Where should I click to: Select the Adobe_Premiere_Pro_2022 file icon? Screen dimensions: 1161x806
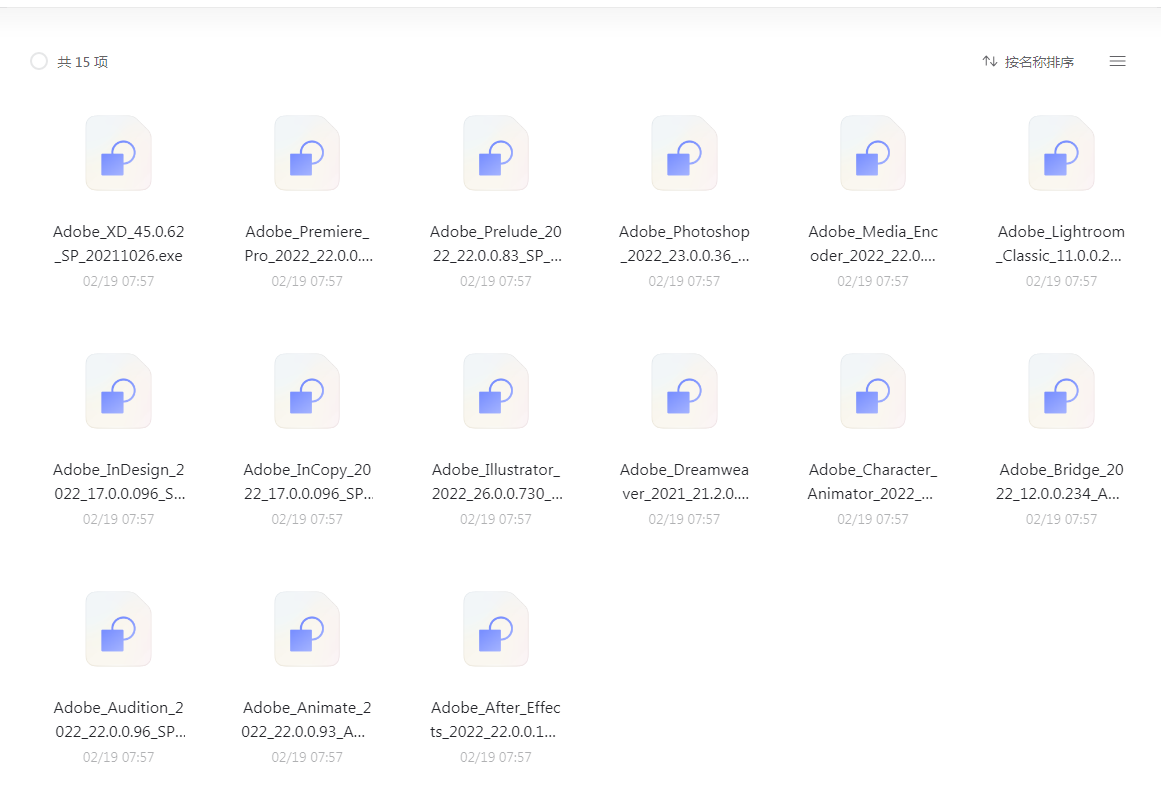[x=307, y=154]
